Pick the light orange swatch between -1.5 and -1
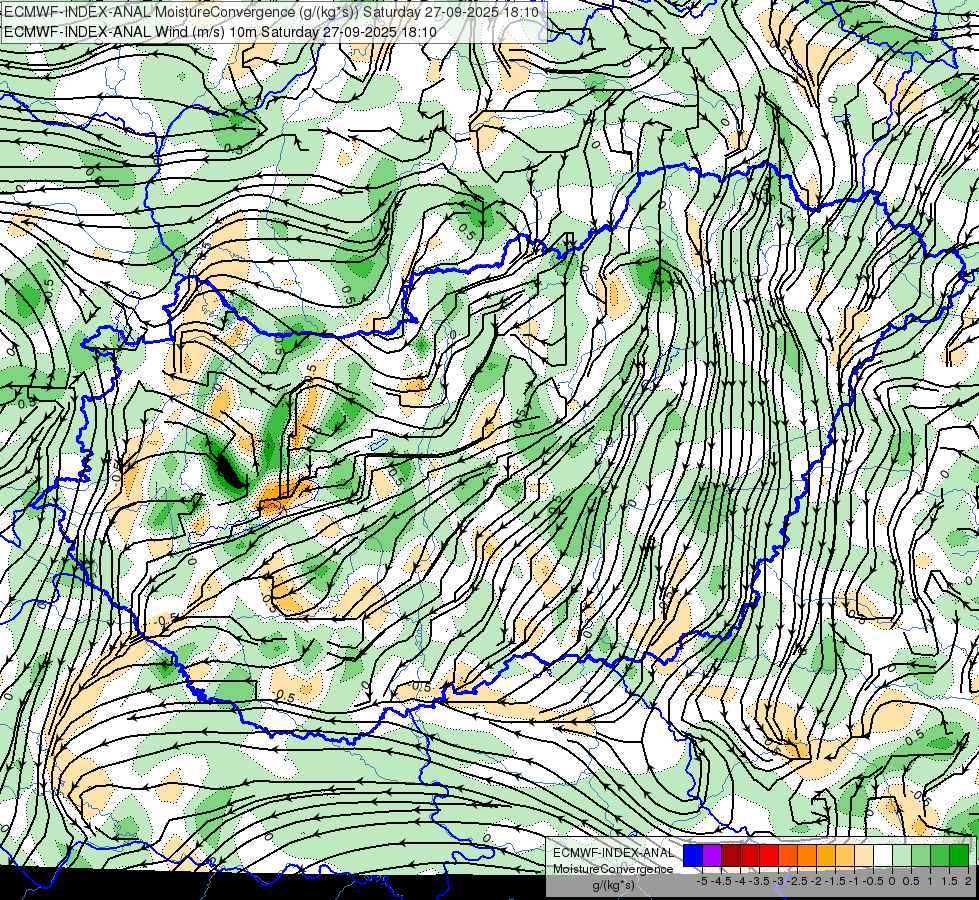Image resolution: width=979 pixels, height=900 pixels. (x=845, y=855)
